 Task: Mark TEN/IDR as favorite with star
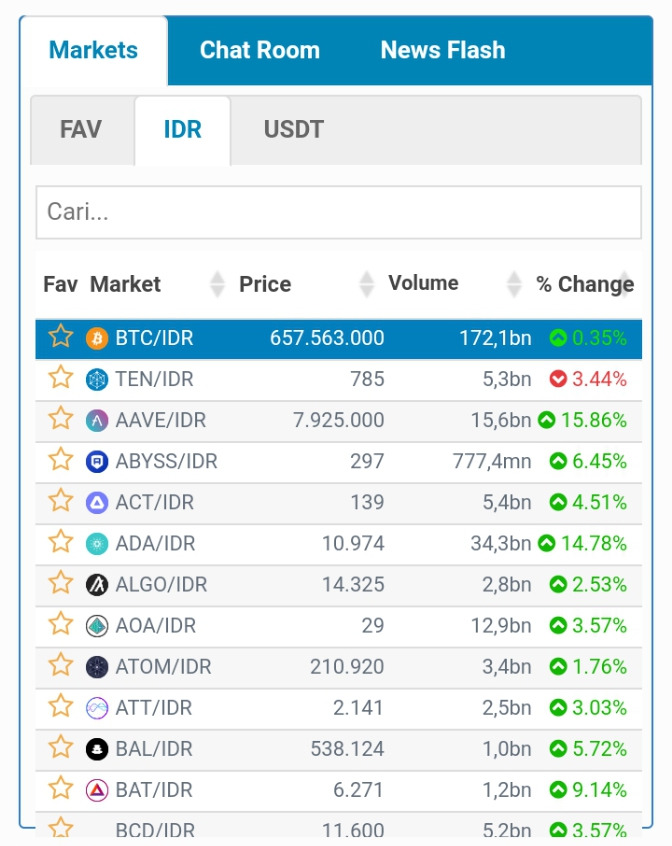tap(60, 377)
